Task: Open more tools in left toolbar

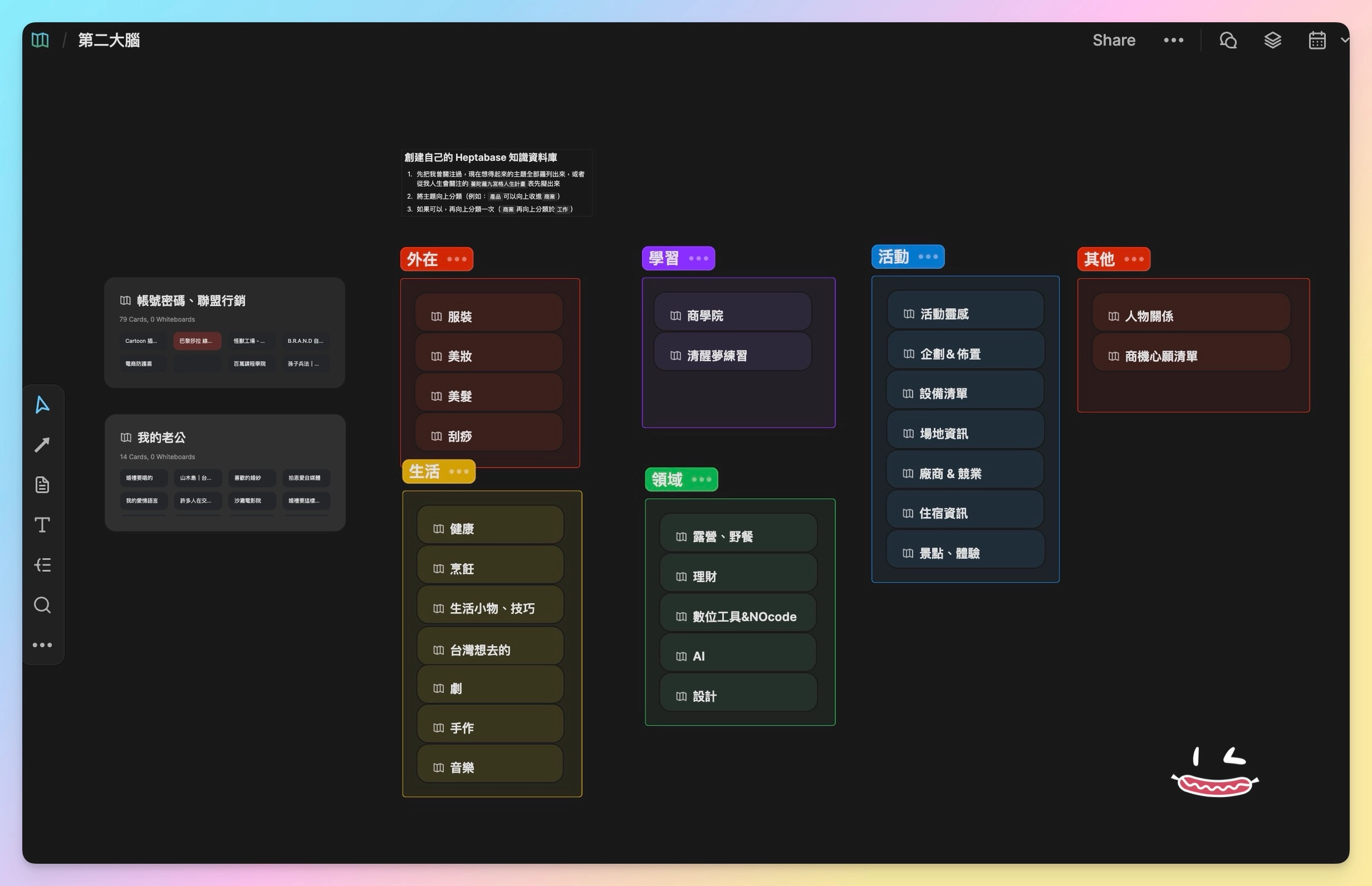Action: (x=42, y=645)
